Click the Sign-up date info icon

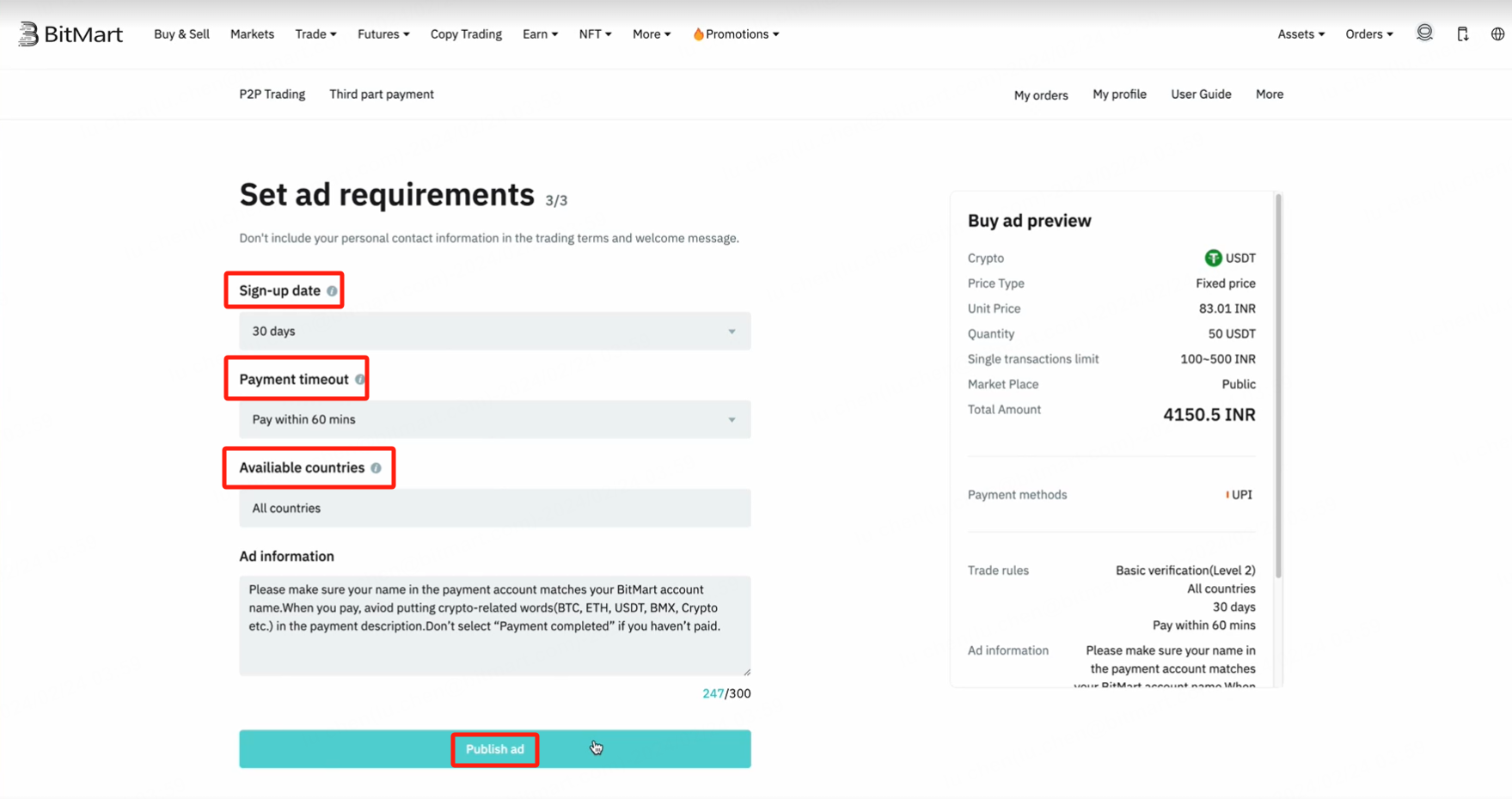332,291
